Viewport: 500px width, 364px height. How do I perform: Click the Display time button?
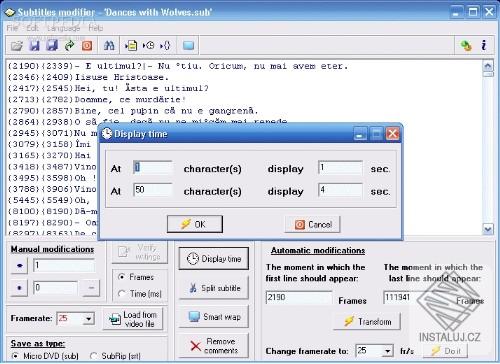click(214, 258)
